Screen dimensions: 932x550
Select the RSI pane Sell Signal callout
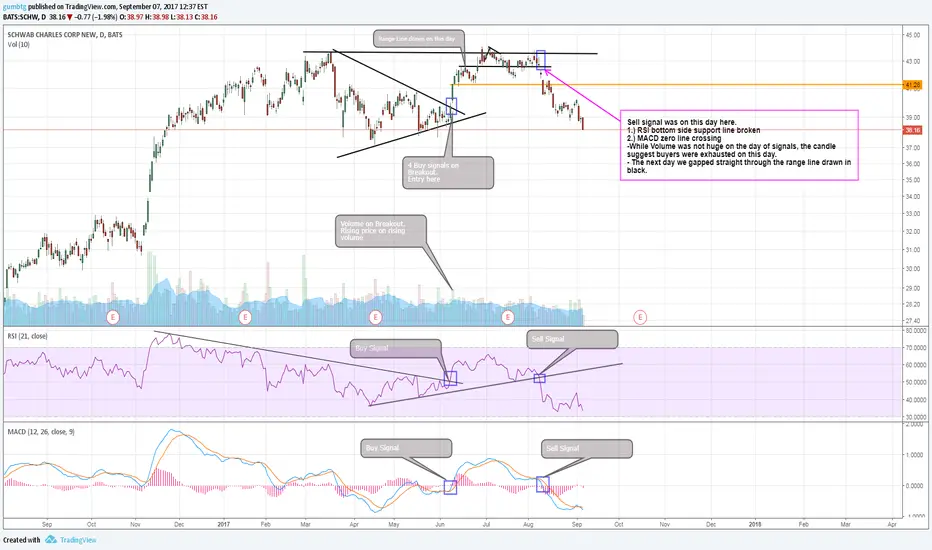(x=572, y=339)
